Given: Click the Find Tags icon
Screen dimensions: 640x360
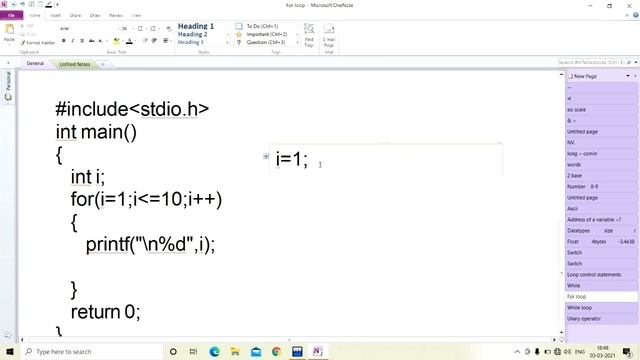Looking at the screenshot, I should 309,35.
